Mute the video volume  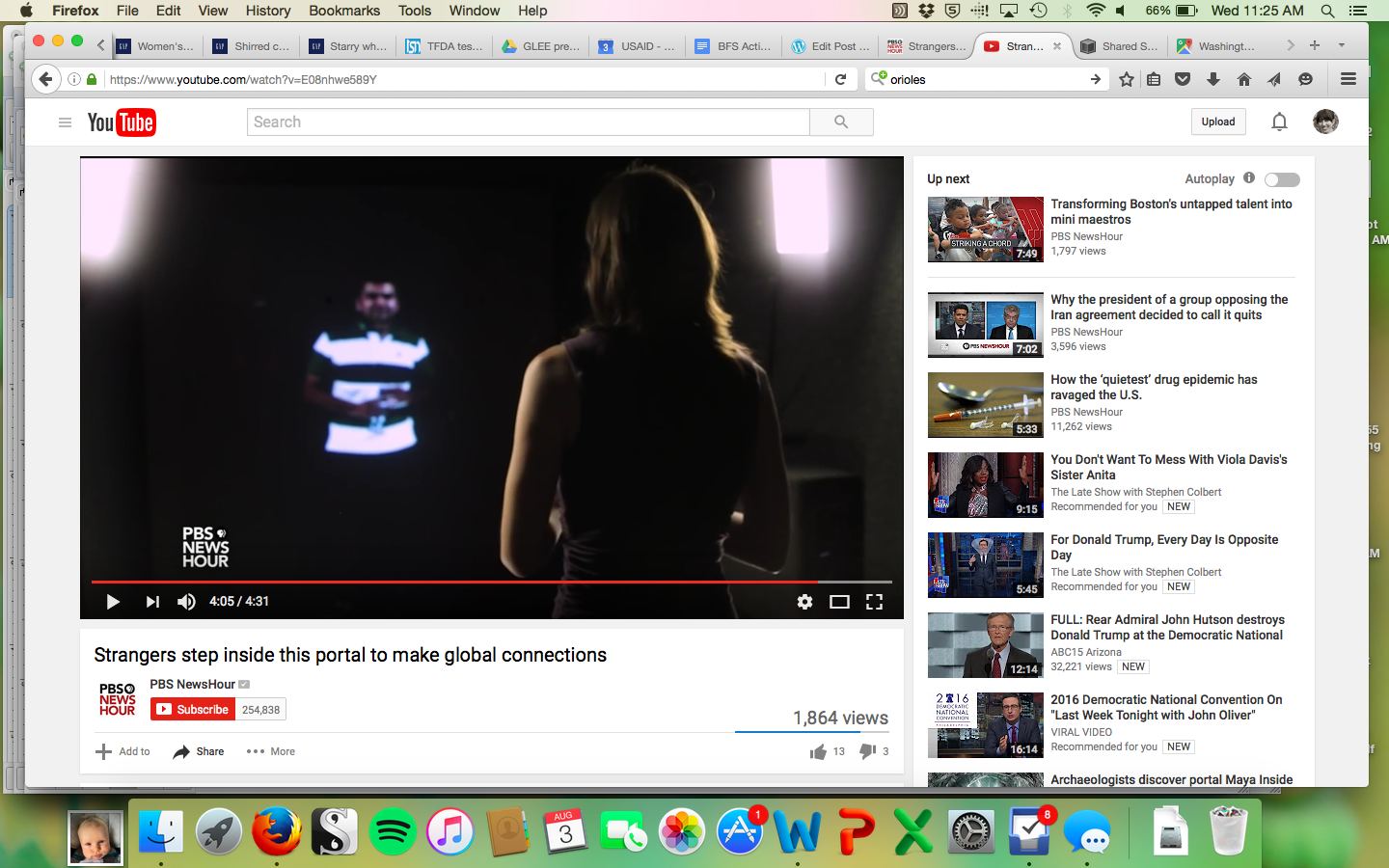[186, 602]
